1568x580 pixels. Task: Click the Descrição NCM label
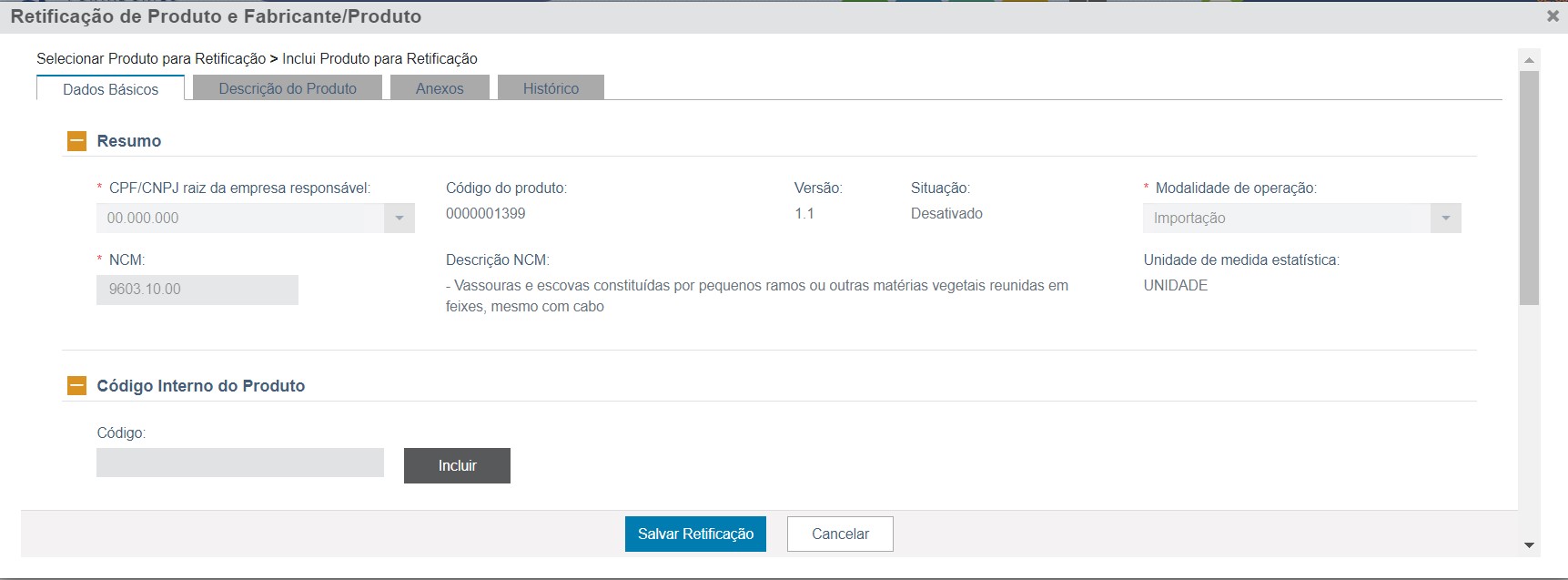pyautogui.click(x=498, y=259)
